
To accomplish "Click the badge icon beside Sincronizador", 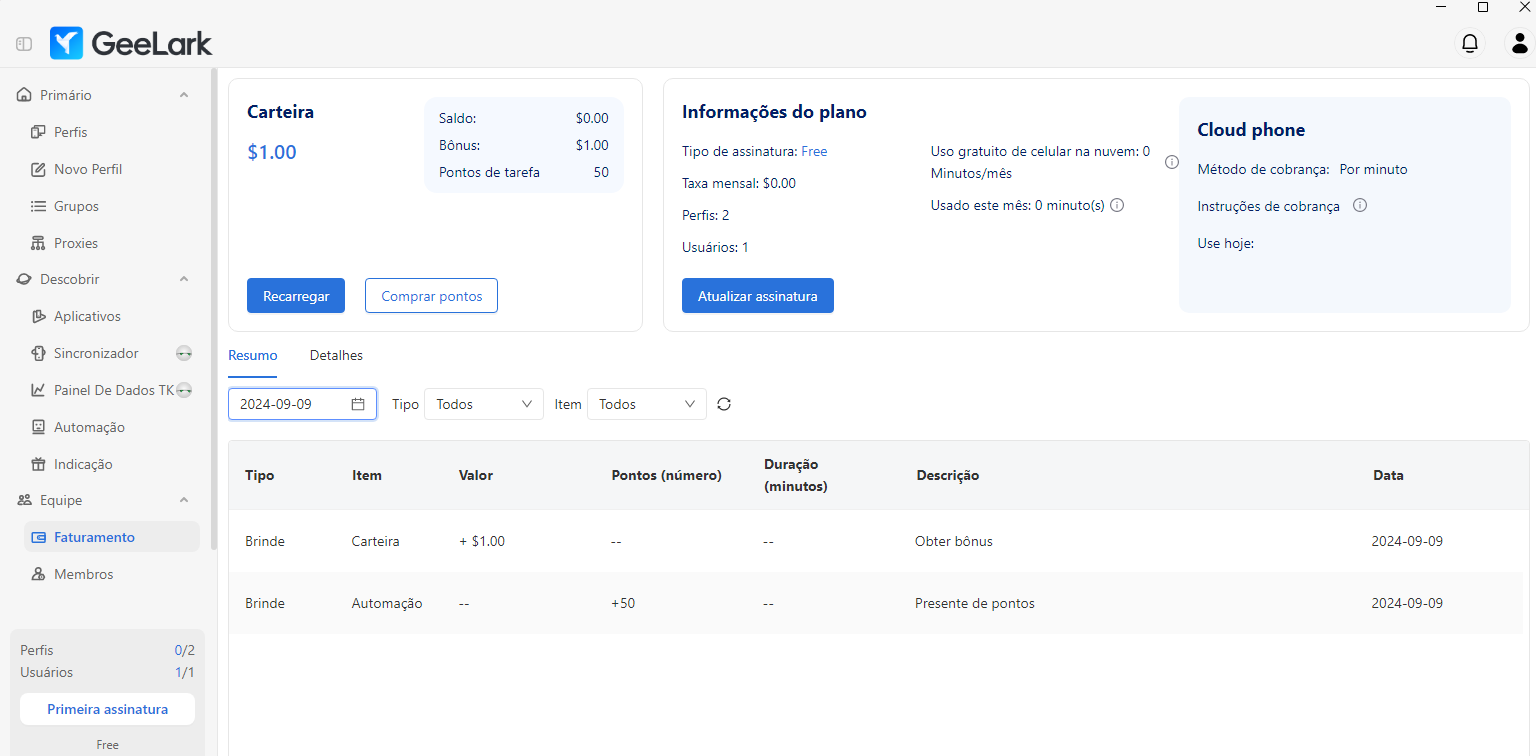I will (x=184, y=353).
